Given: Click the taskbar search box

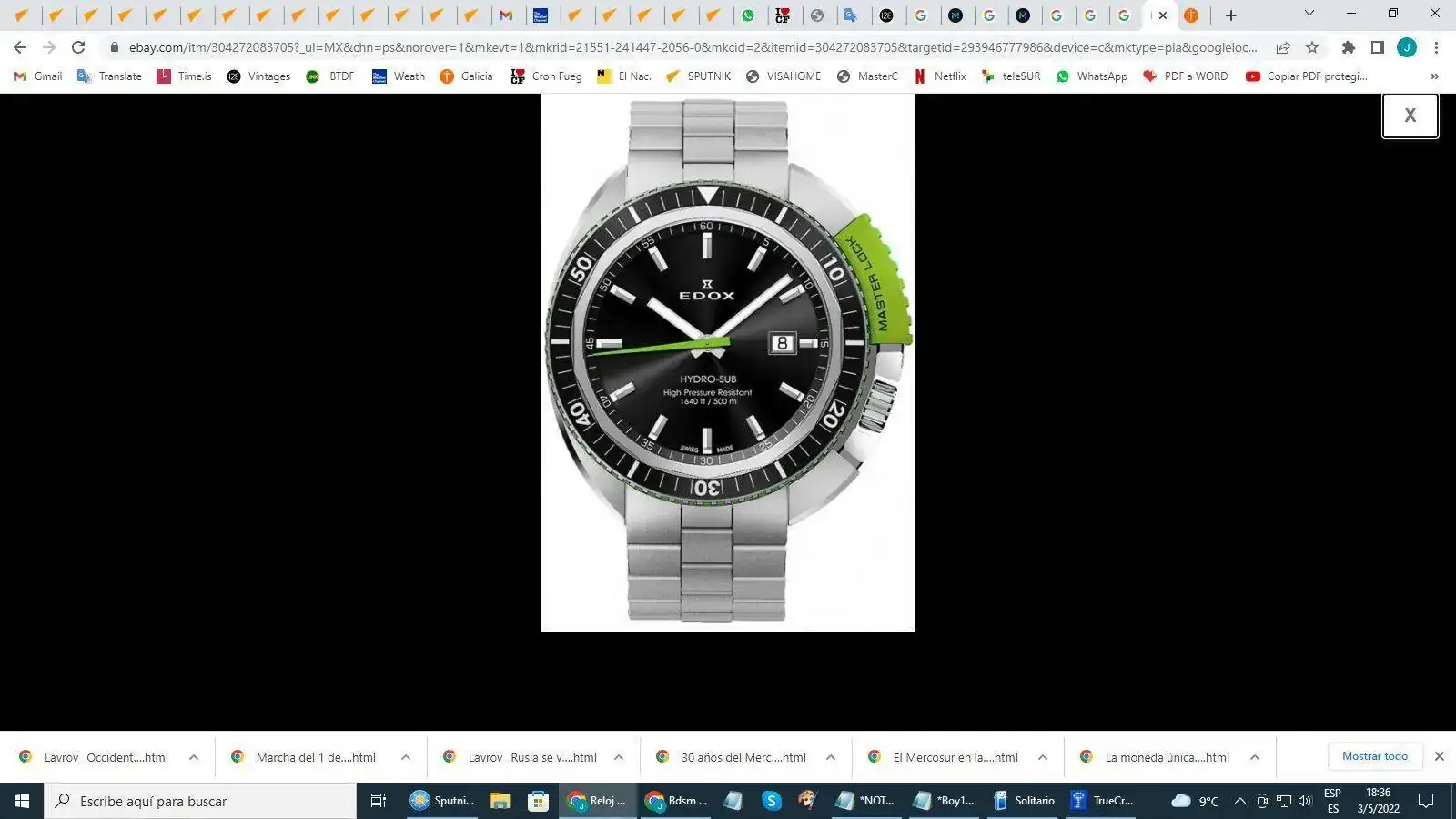Looking at the screenshot, I should click(x=200, y=801).
